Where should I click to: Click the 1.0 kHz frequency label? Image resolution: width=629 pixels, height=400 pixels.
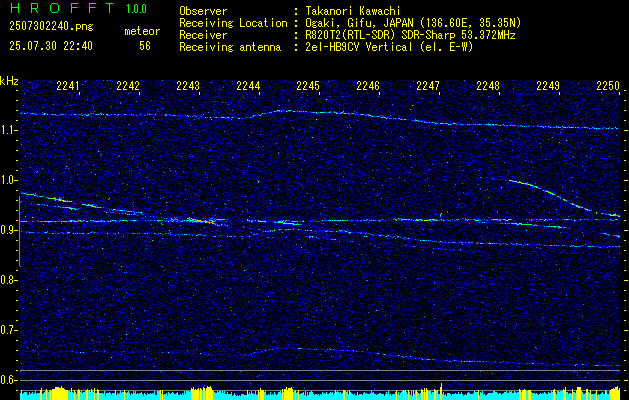pyautogui.click(x=9, y=180)
